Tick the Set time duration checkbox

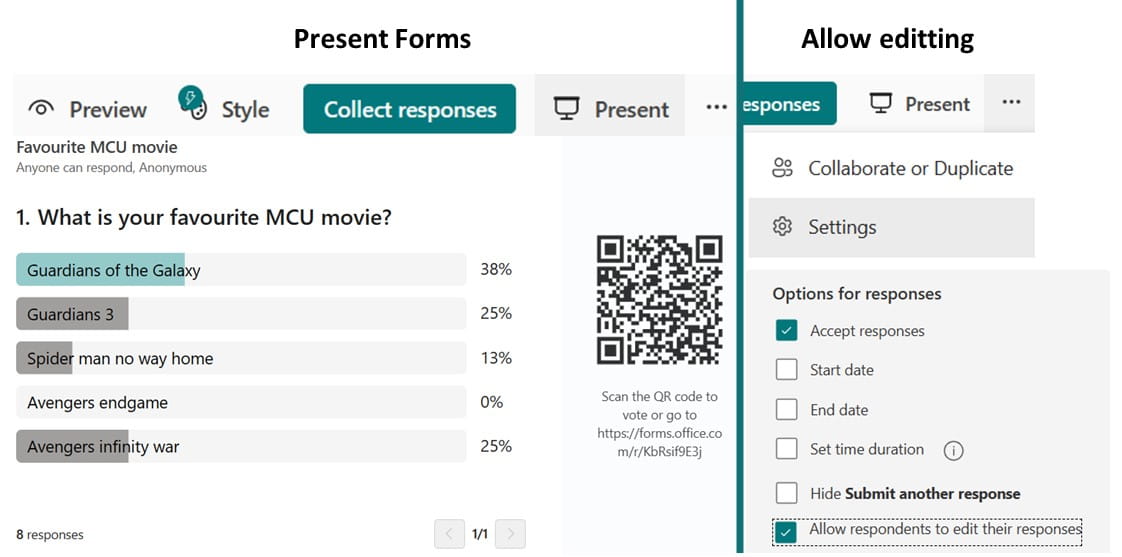coord(786,449)
